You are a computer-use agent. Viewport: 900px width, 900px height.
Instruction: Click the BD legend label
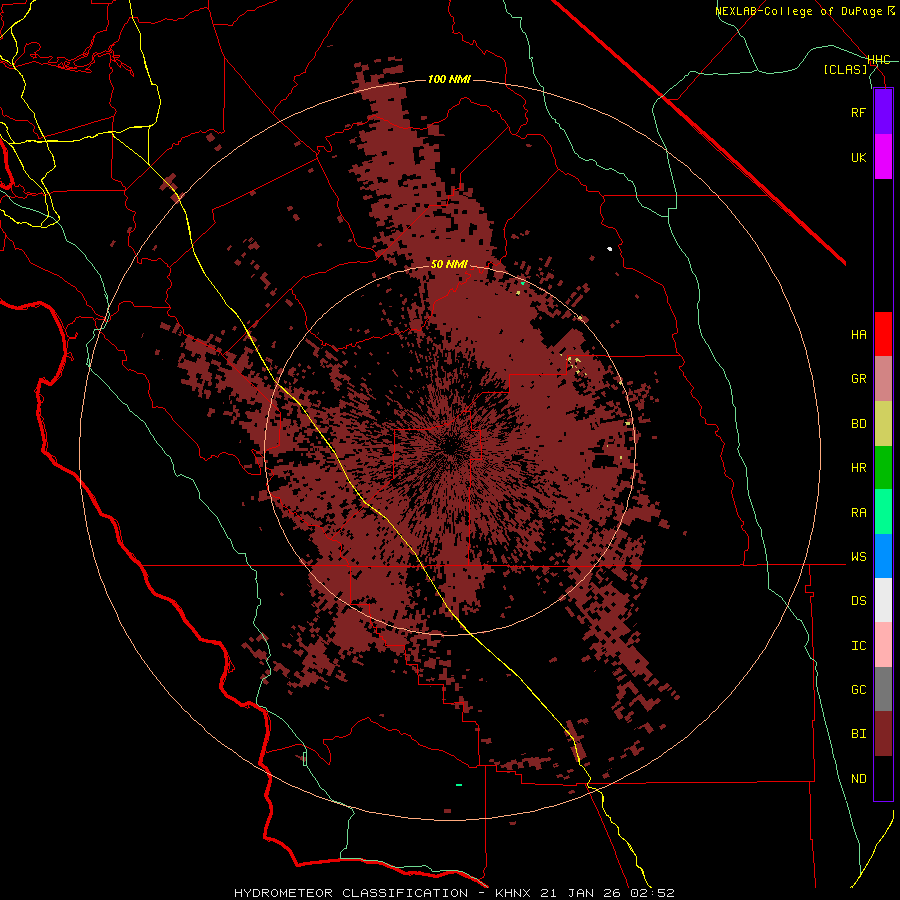coord(858,424)
